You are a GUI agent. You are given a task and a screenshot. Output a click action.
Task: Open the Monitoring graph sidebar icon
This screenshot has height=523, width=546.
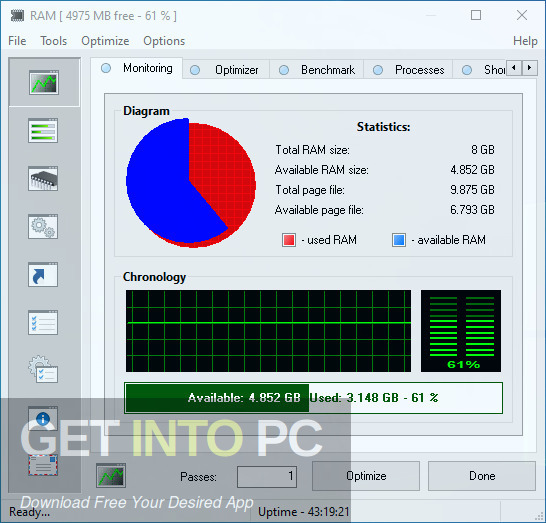(44, 82)
